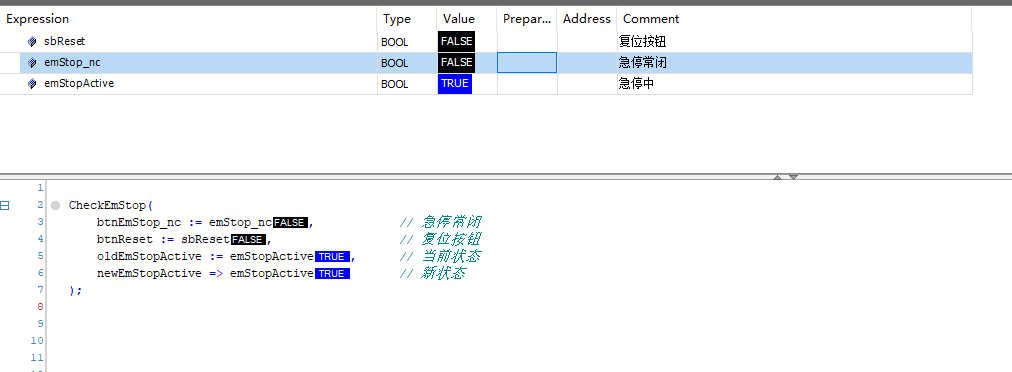1012x372 pixels.
Task: Select the emStopActive row name
Action: click(79, 83)
